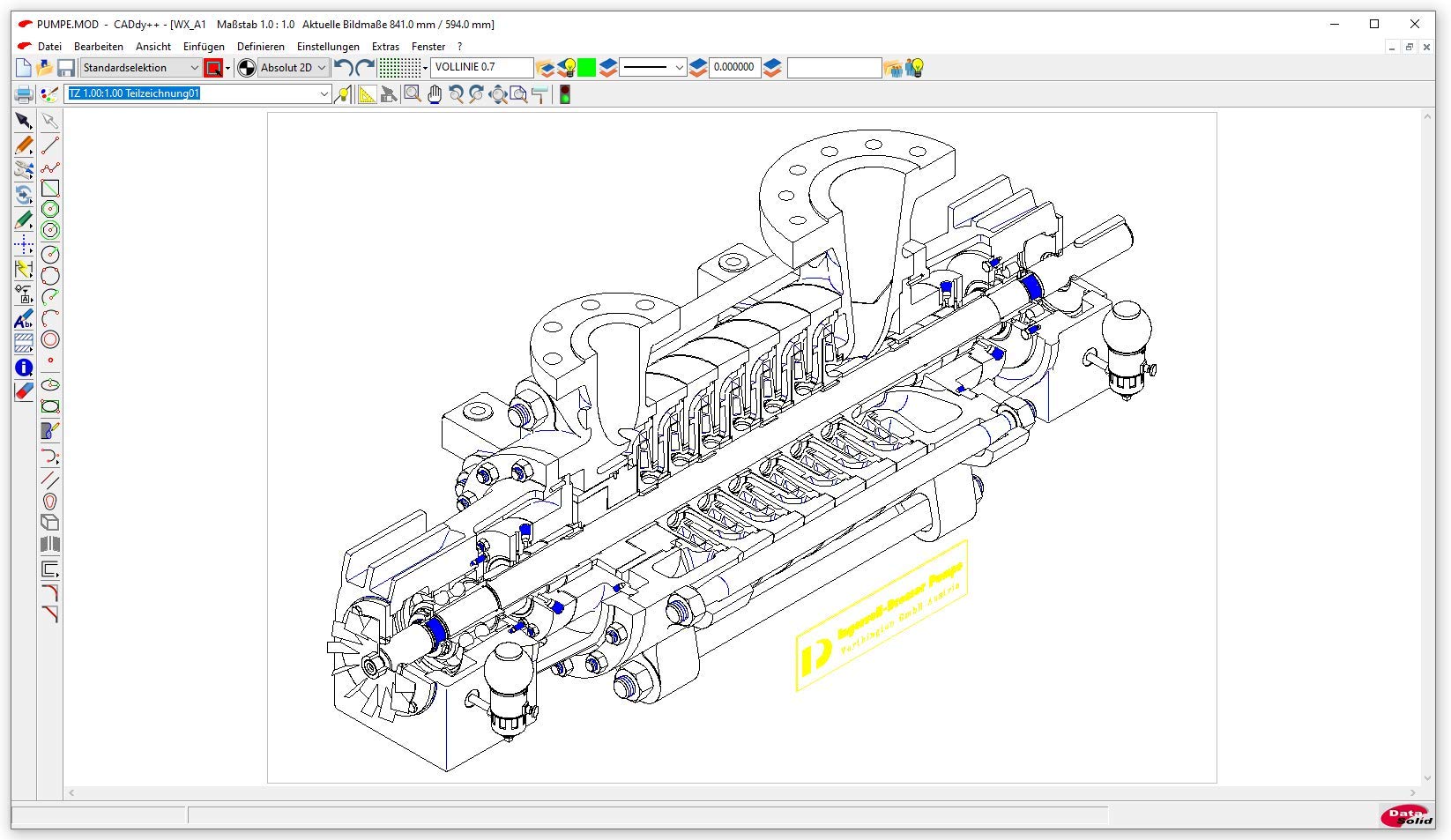
Task: Open the Extras menu
Action: (385, 47)
